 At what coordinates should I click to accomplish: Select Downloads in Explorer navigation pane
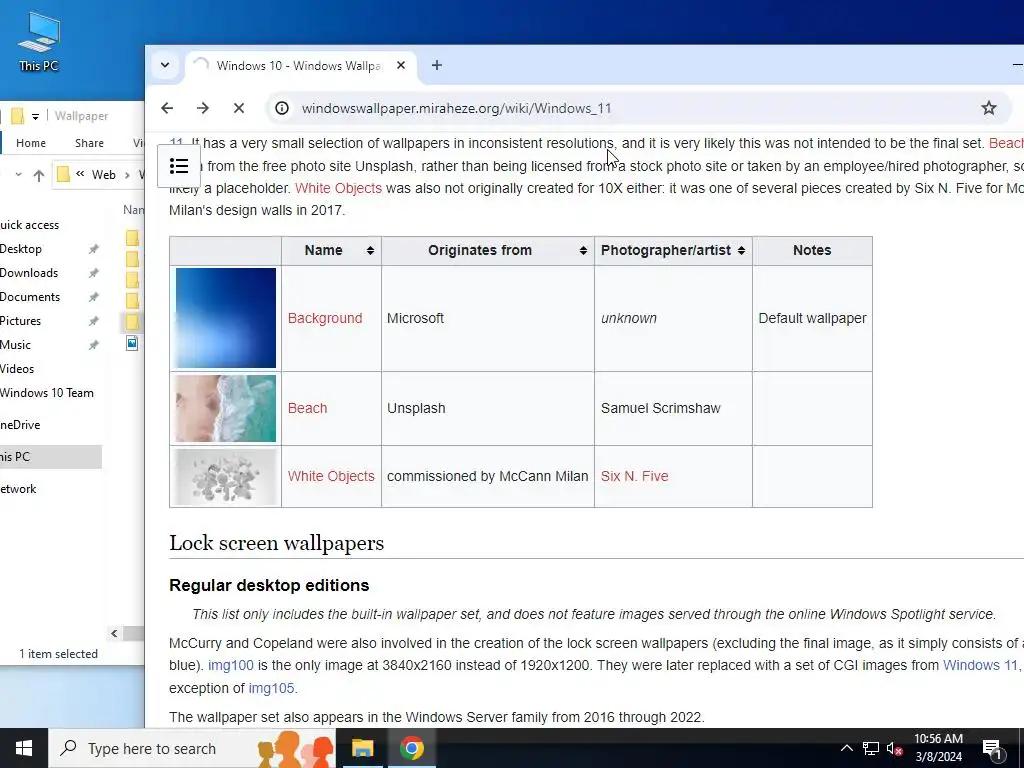(29, 273)
